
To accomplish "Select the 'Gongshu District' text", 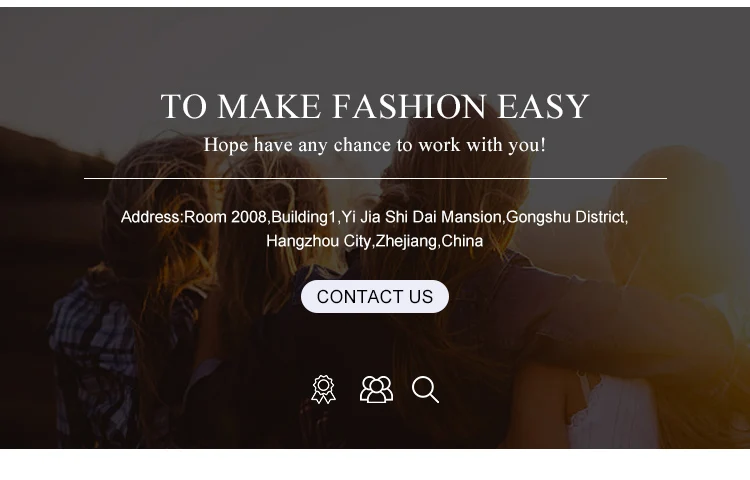I will point(566,217).
